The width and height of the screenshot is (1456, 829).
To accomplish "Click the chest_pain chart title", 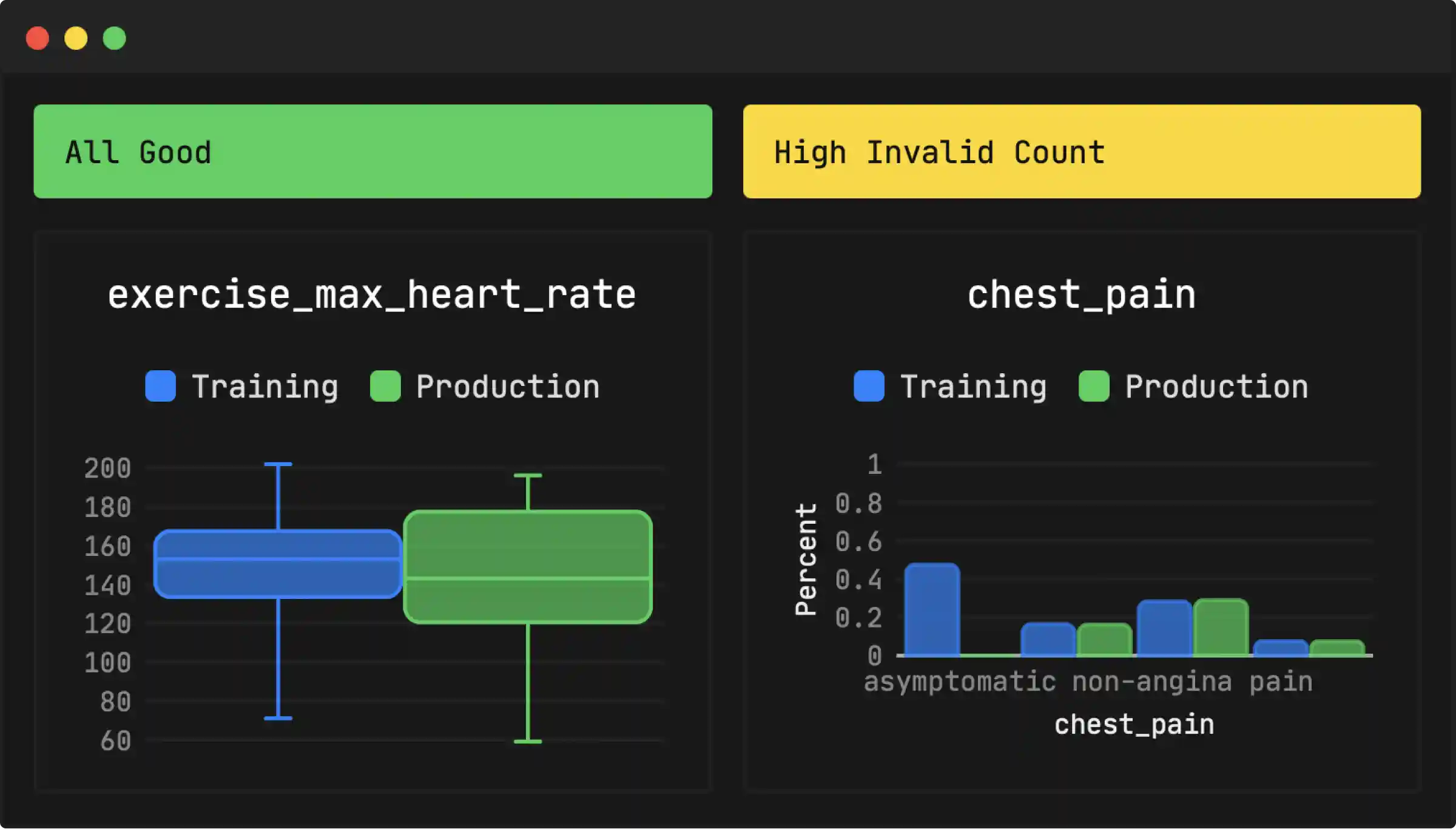I will pos(1081,295).
